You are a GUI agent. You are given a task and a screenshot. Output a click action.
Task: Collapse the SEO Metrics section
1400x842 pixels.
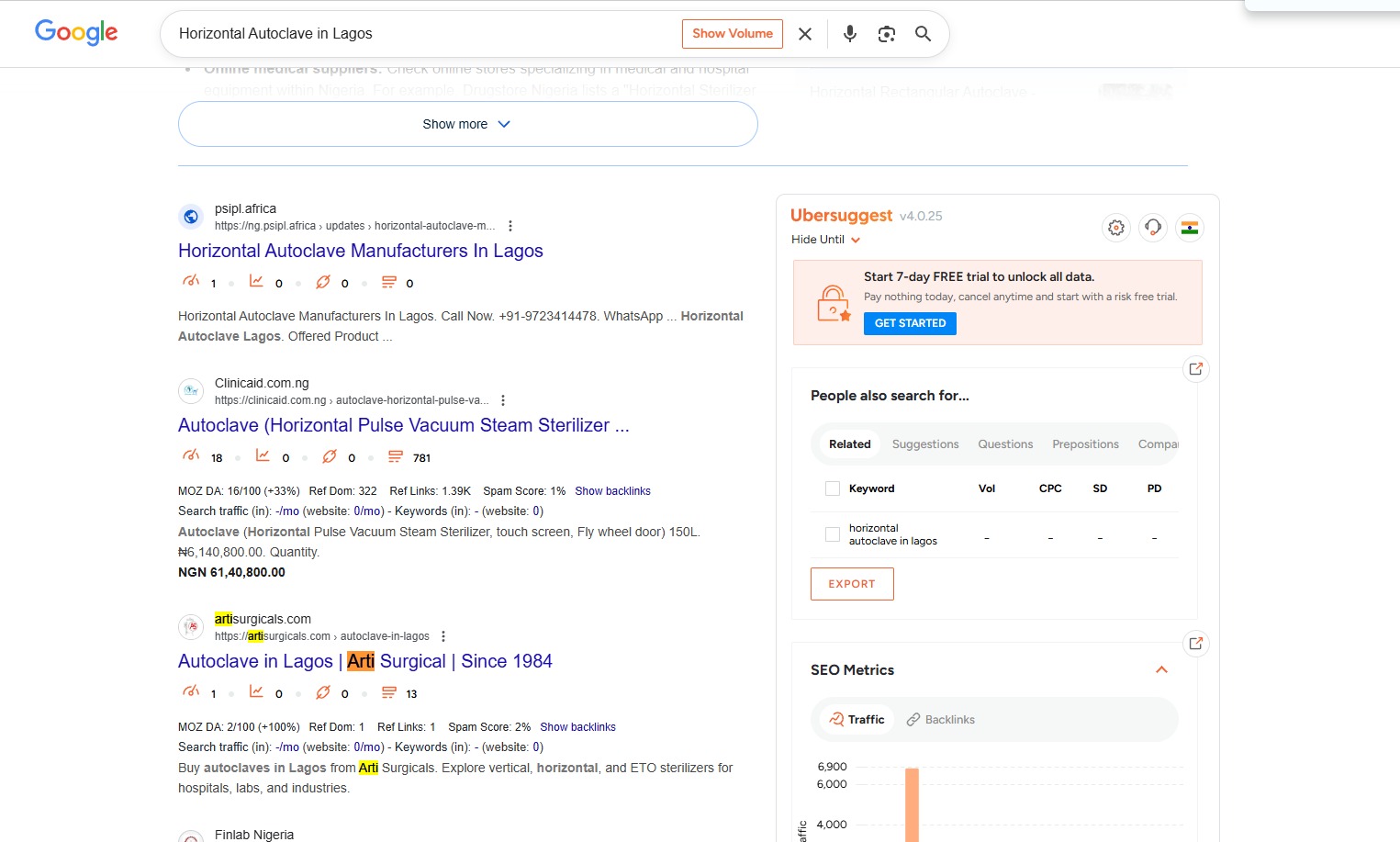pos(1161,669)
